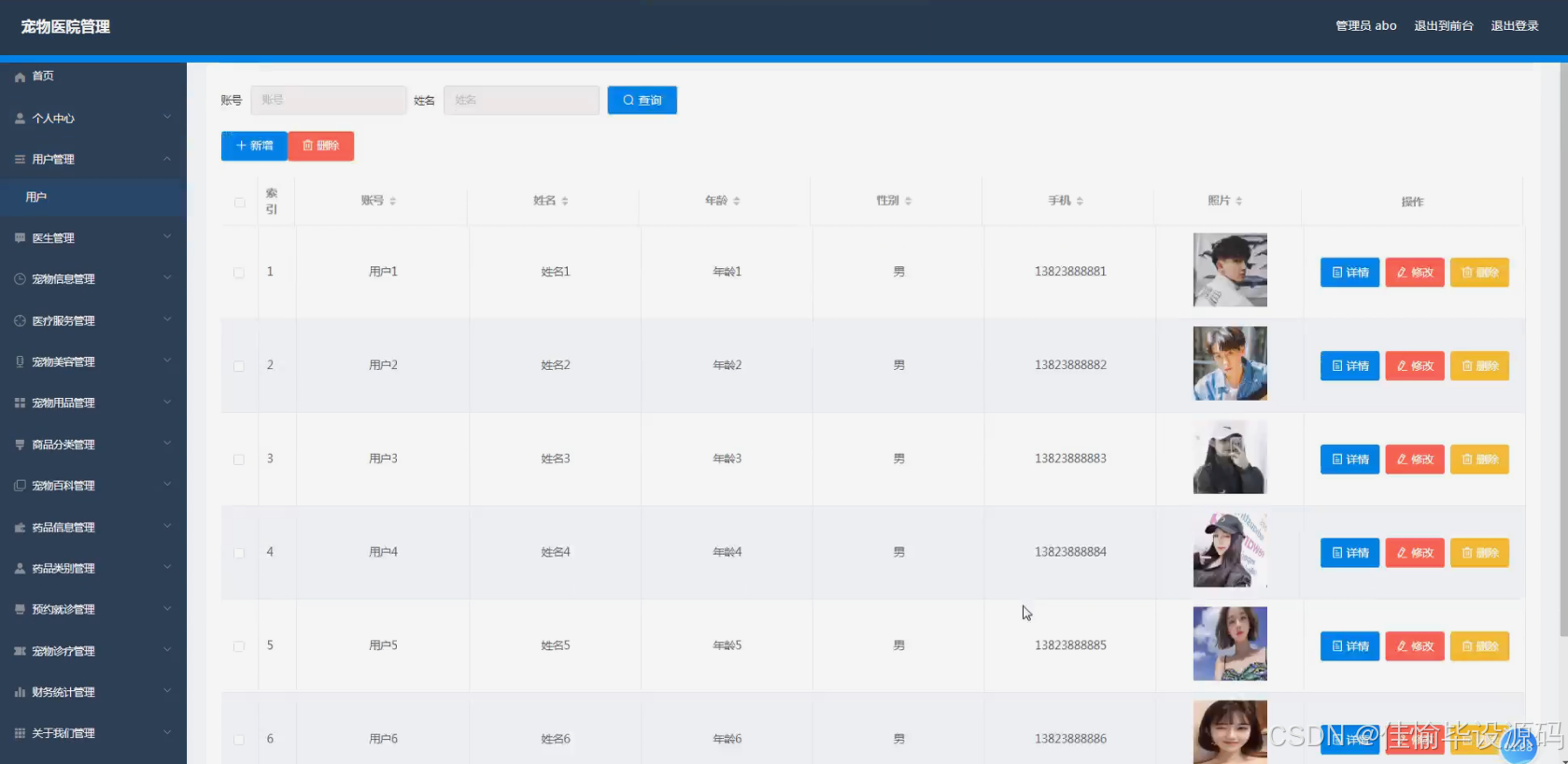This screenshot has width=1568, height=764.
Task: Open the 用户 submenu item
Action: click(93, 197)
